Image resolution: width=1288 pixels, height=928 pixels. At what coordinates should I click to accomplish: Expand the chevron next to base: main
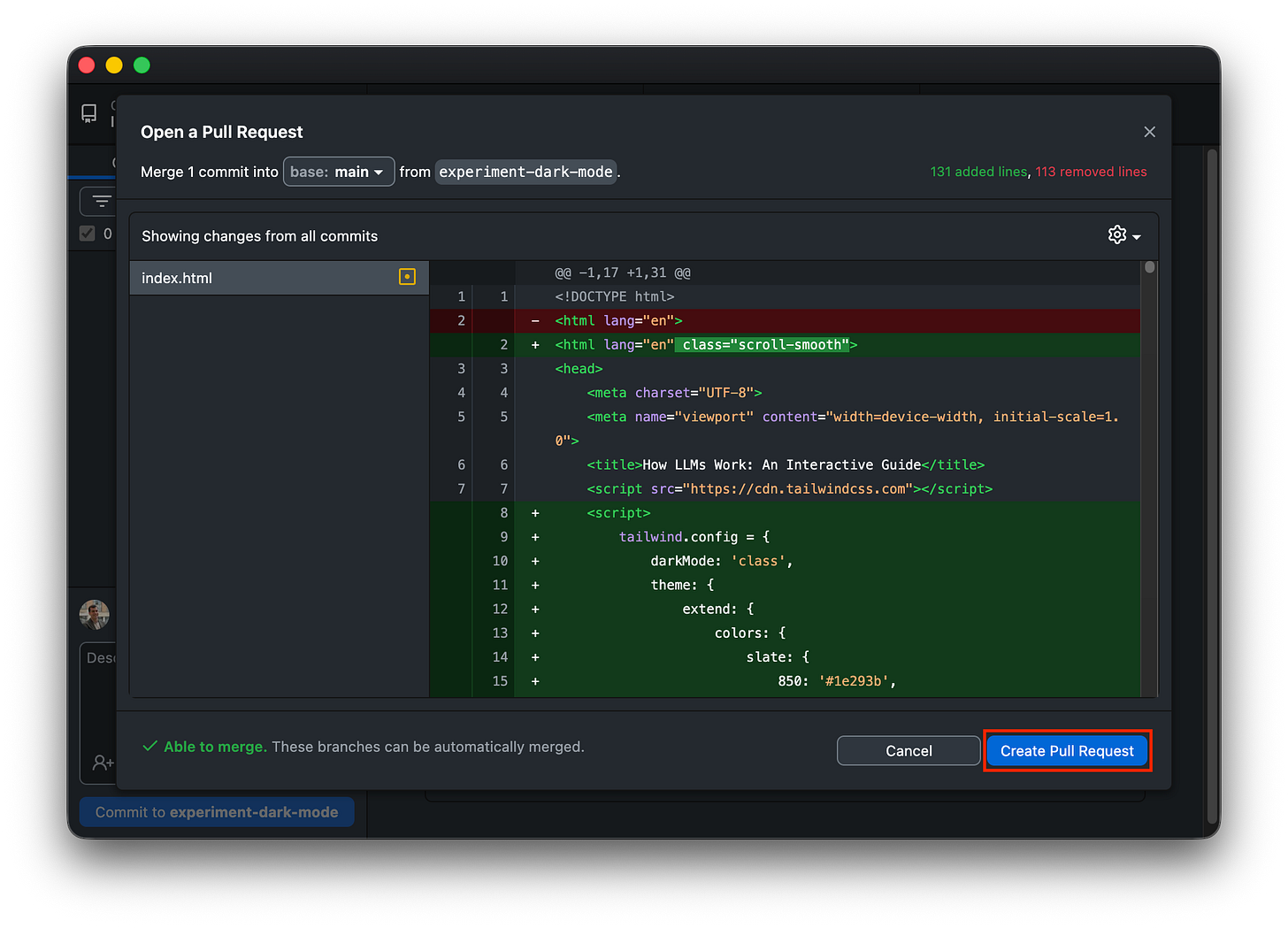click(x=379, y=171)
